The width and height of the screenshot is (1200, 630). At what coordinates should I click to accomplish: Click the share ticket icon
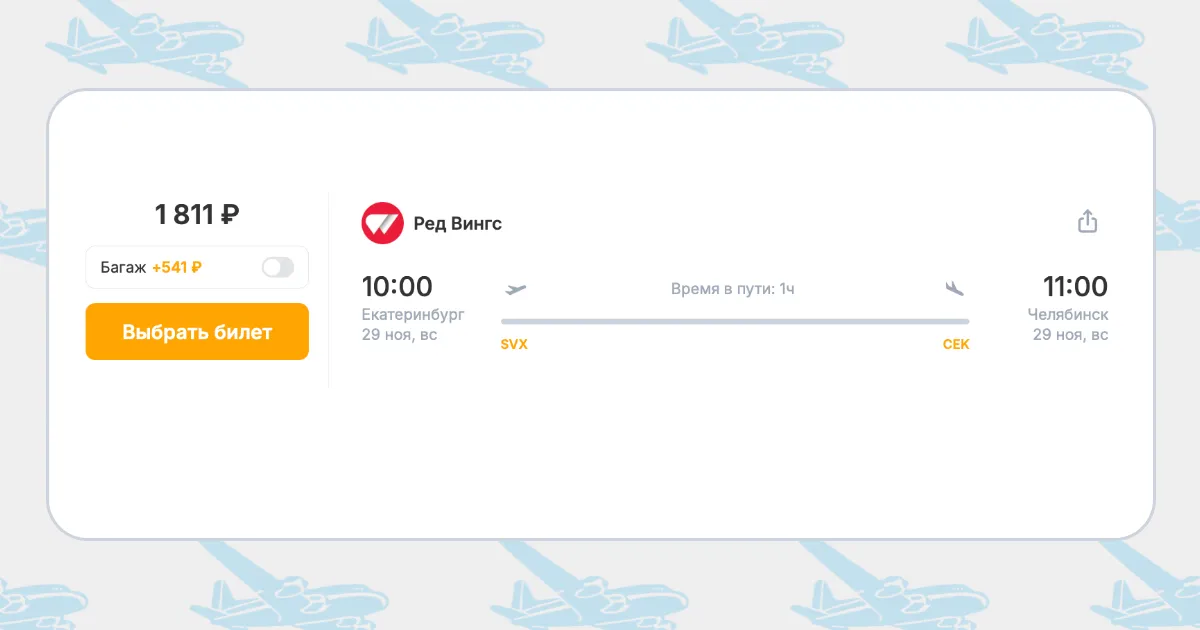1088,221
